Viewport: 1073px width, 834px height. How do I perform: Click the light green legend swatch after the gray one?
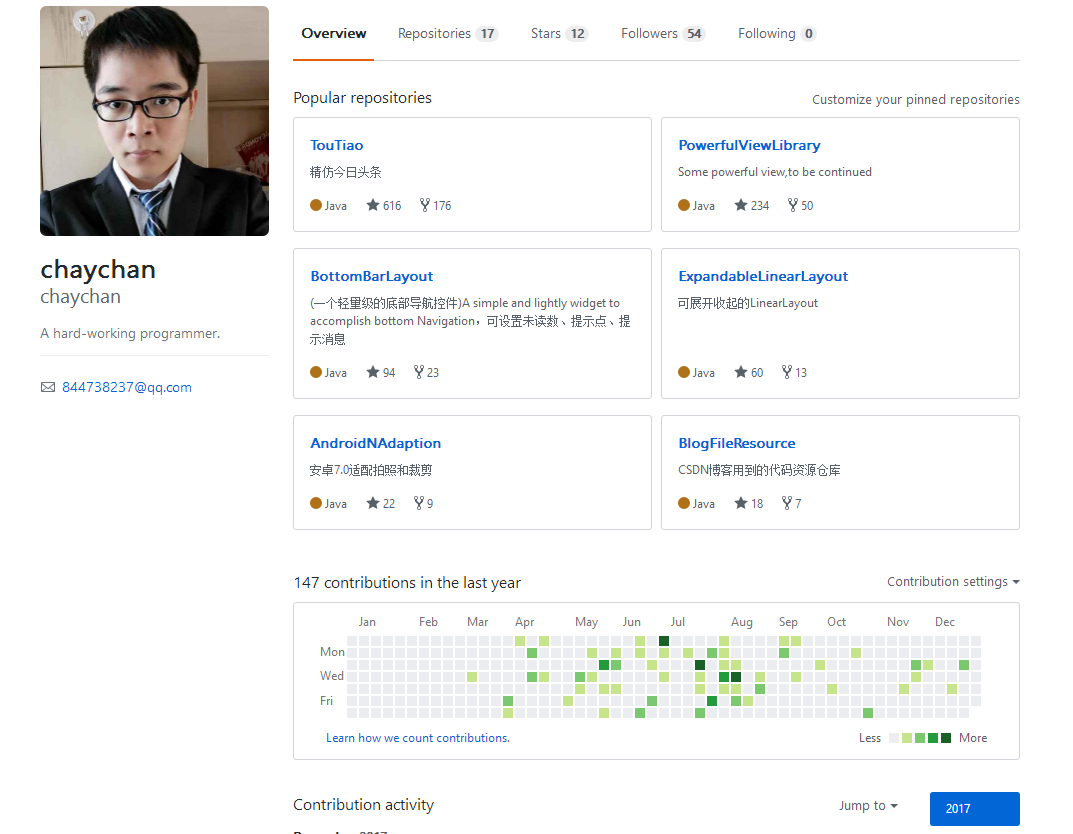907,738
